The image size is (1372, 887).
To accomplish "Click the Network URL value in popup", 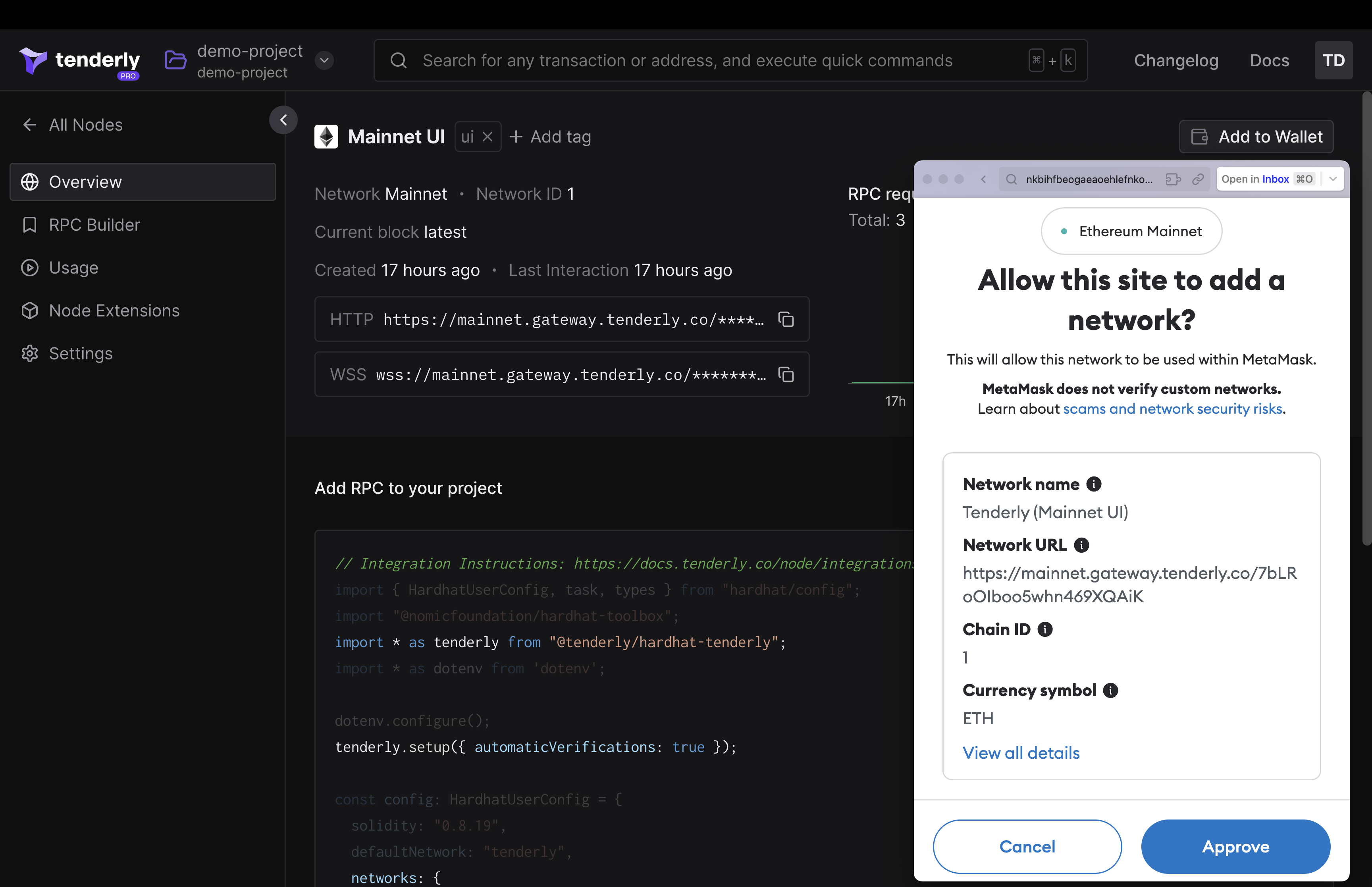I will point(1129,584).
